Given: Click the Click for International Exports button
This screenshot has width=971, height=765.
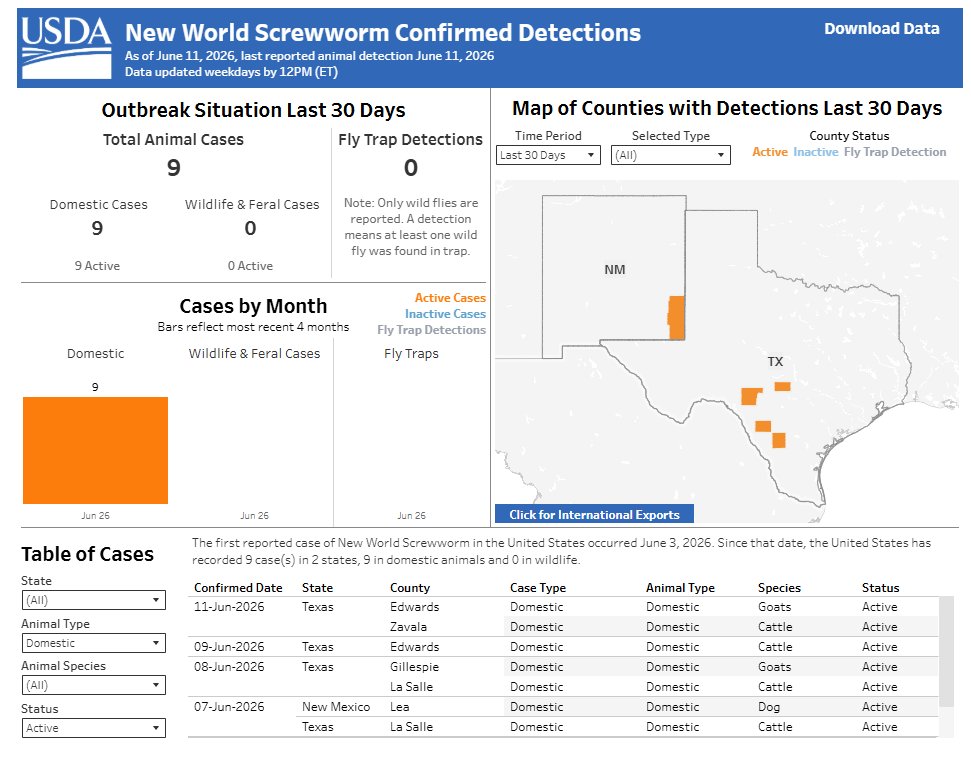Looking at the screenshot, I should 594,514.
